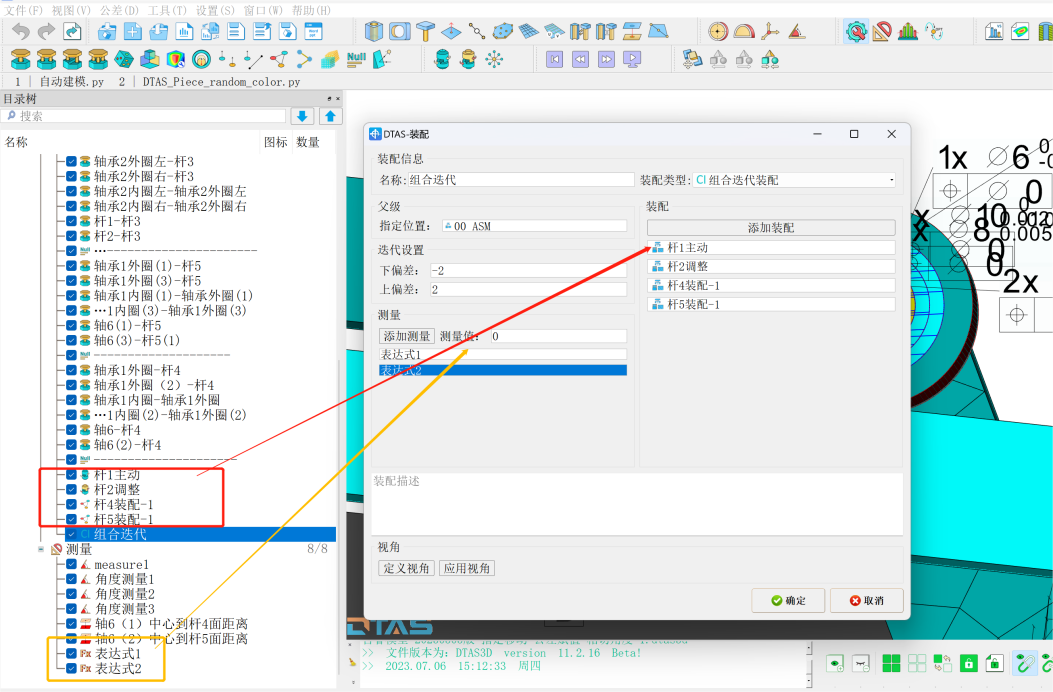The image size is (1053, 692).
Task: Select the undo arrow icon
Action: [20, 30]
